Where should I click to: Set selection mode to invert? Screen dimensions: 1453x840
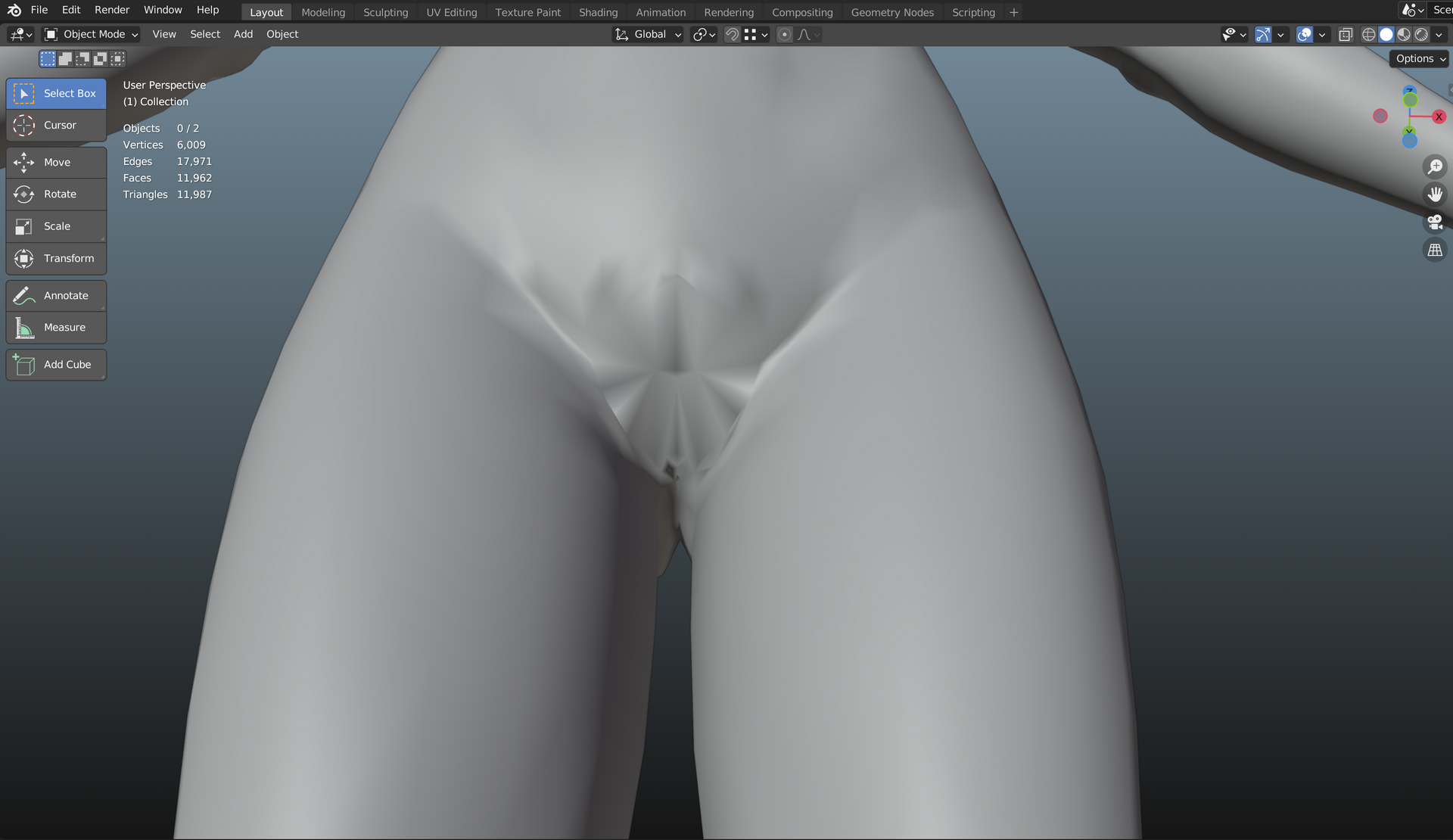pos(100,58)
